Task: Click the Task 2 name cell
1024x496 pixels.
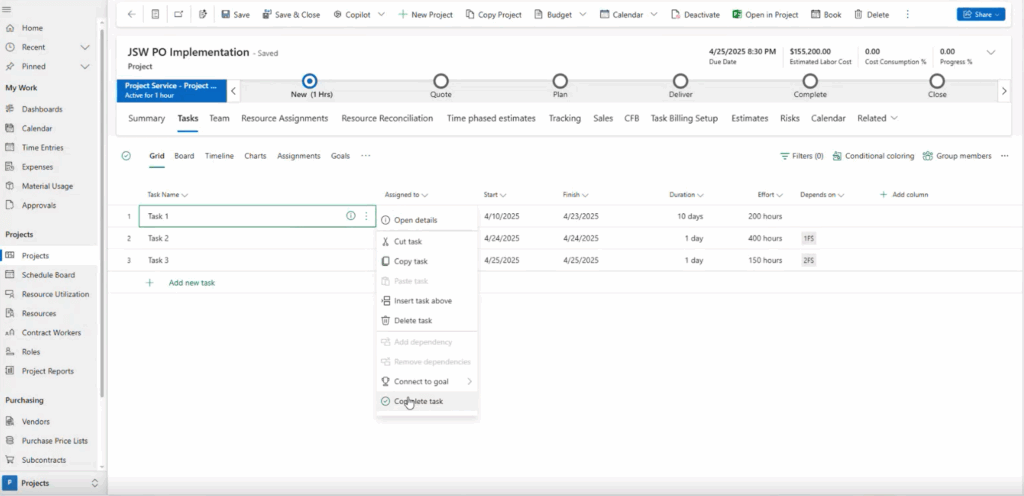Action: tap(257, 238)
